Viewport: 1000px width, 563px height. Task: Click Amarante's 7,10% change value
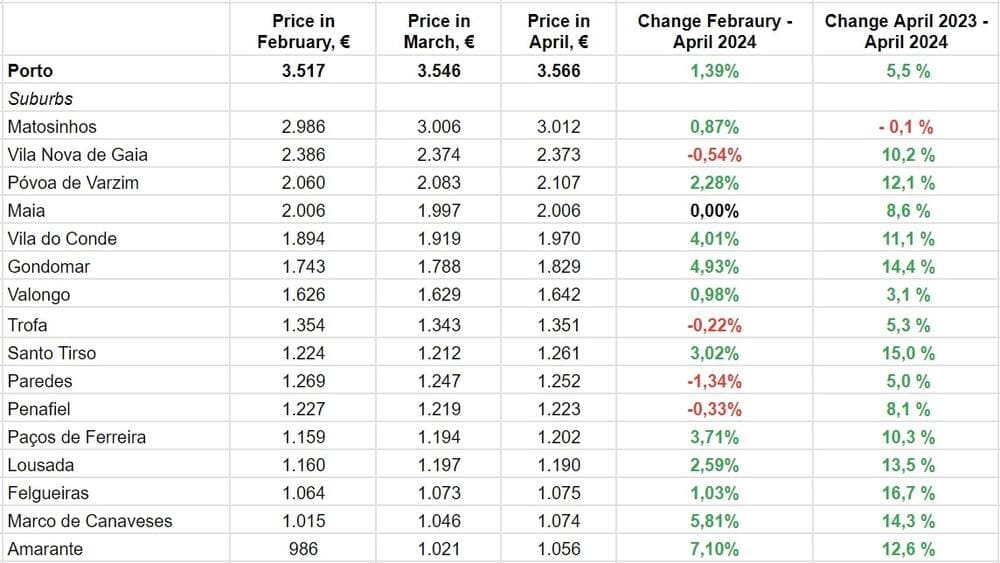(x=714, y=549)
